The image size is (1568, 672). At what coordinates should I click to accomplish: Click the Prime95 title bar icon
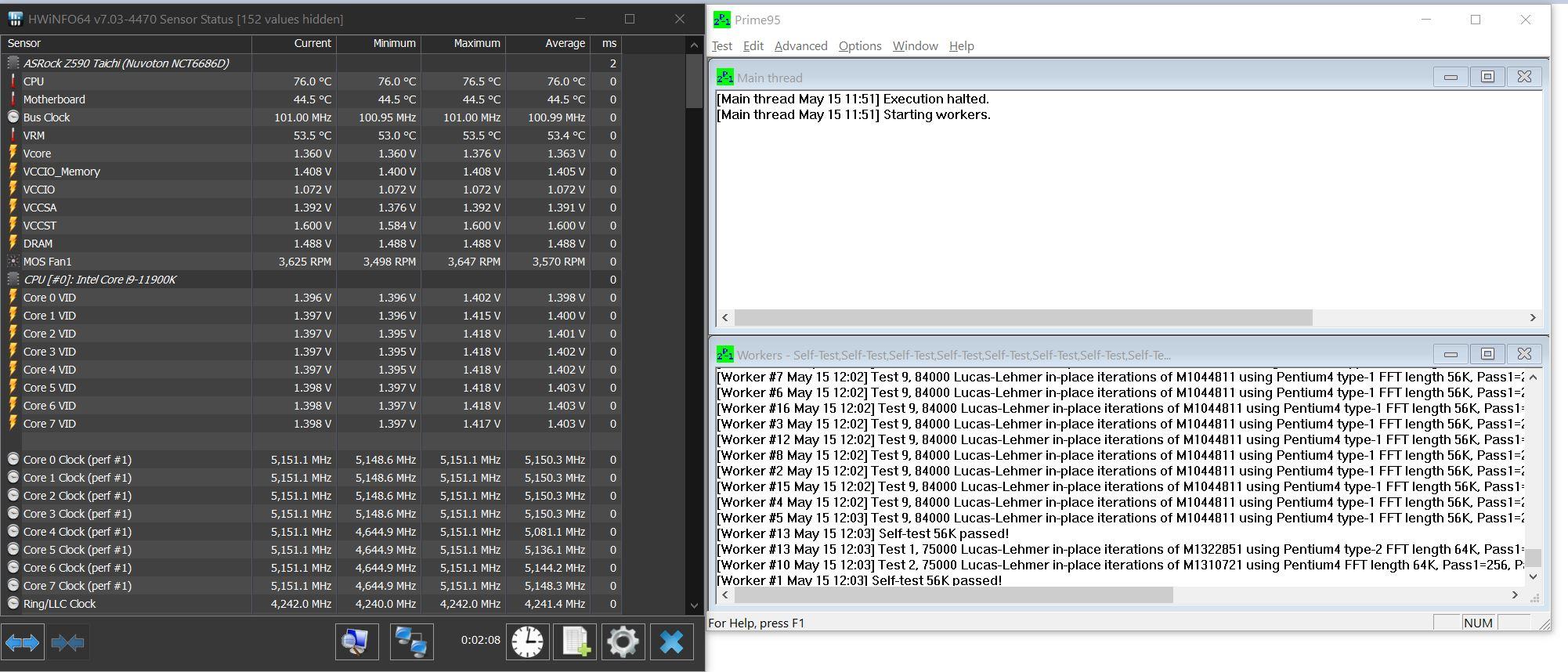point(722,20)
